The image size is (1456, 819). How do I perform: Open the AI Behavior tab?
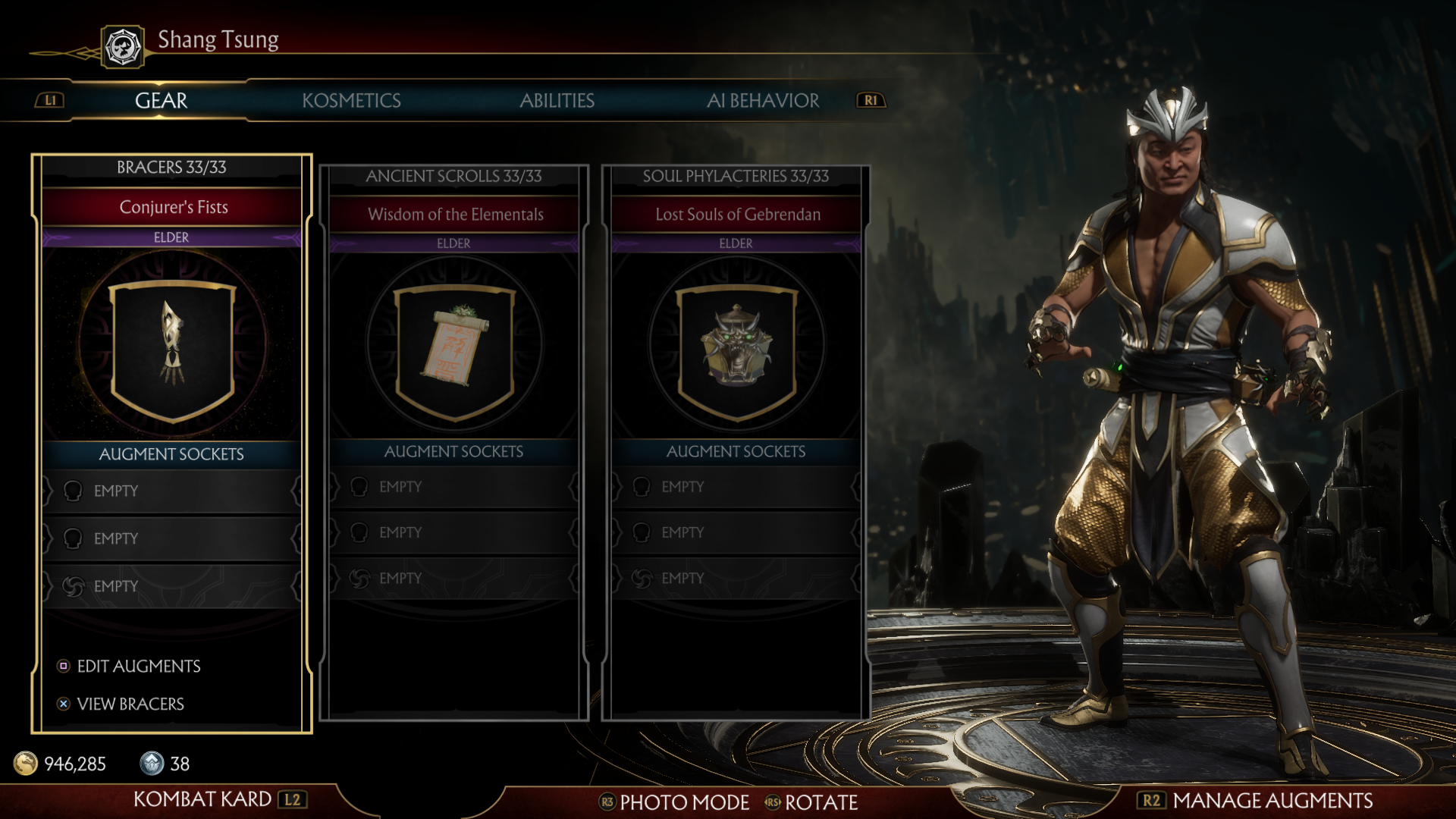[763, 101]
